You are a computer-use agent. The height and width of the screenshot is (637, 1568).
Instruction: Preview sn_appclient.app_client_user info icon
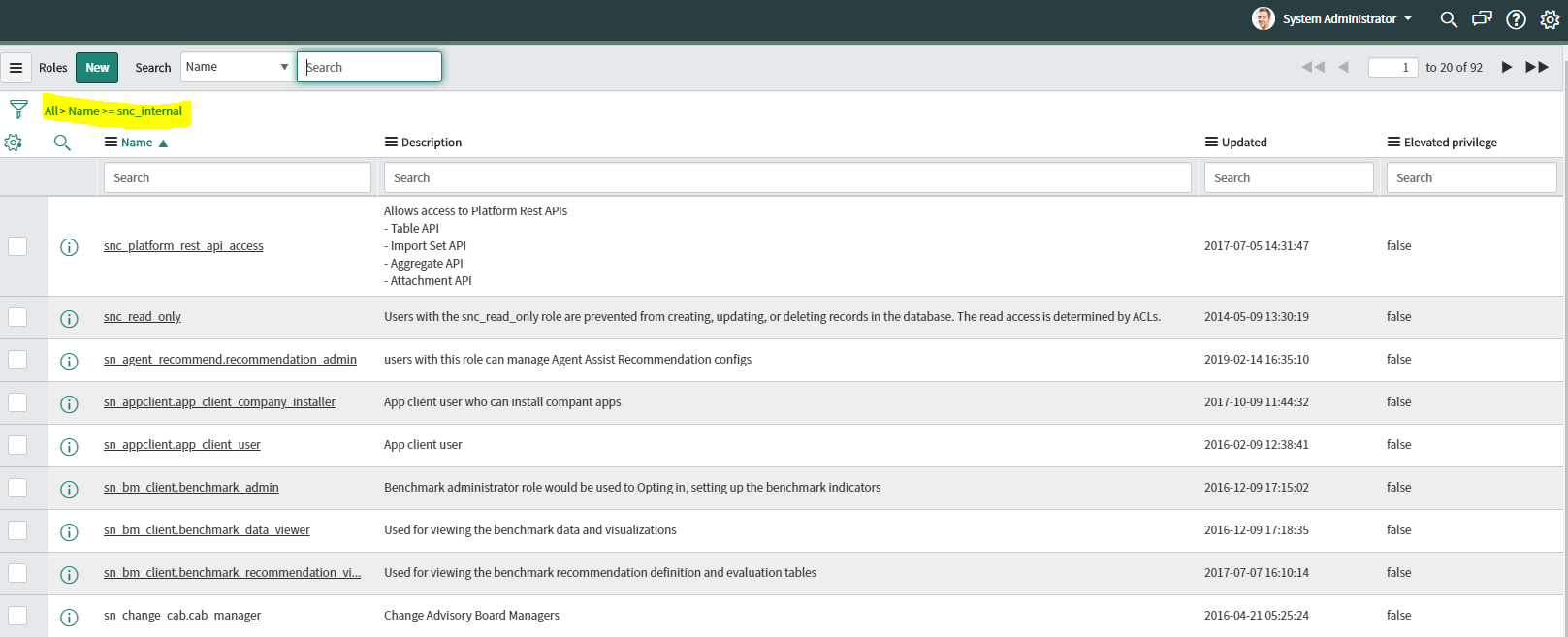(x=69, y=446)
